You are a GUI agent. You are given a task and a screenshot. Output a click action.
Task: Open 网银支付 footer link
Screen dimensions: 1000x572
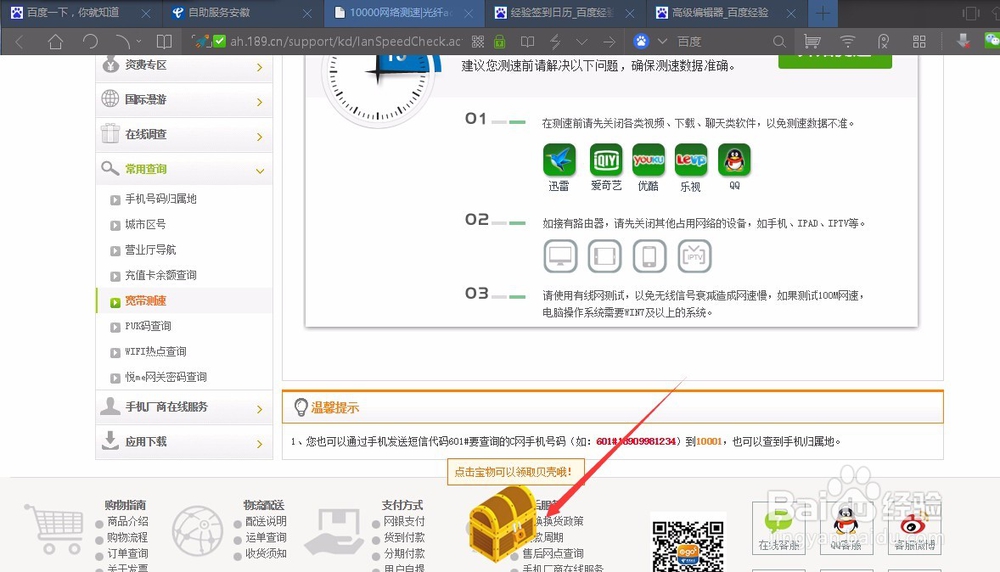click(x=404, y=521)
